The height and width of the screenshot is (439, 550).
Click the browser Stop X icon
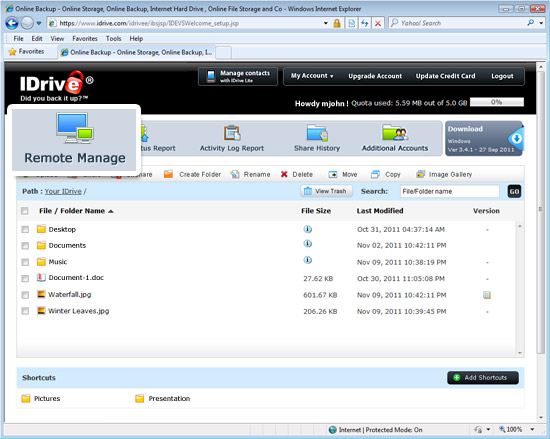(378, 23)
